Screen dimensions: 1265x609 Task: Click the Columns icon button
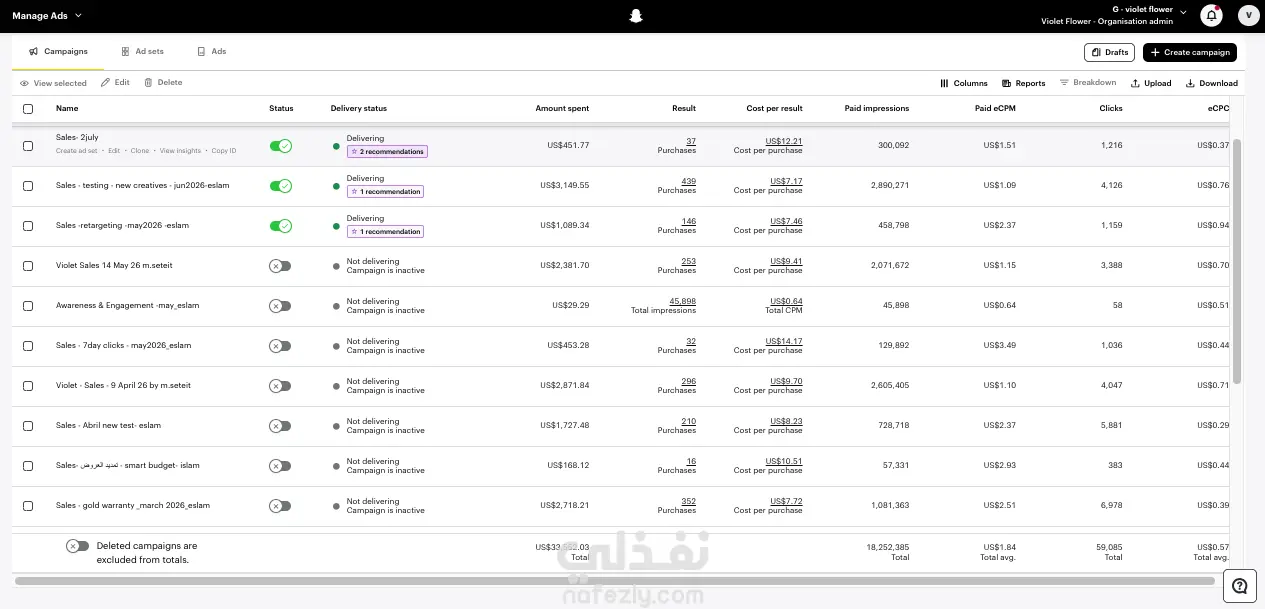[963, 83]
